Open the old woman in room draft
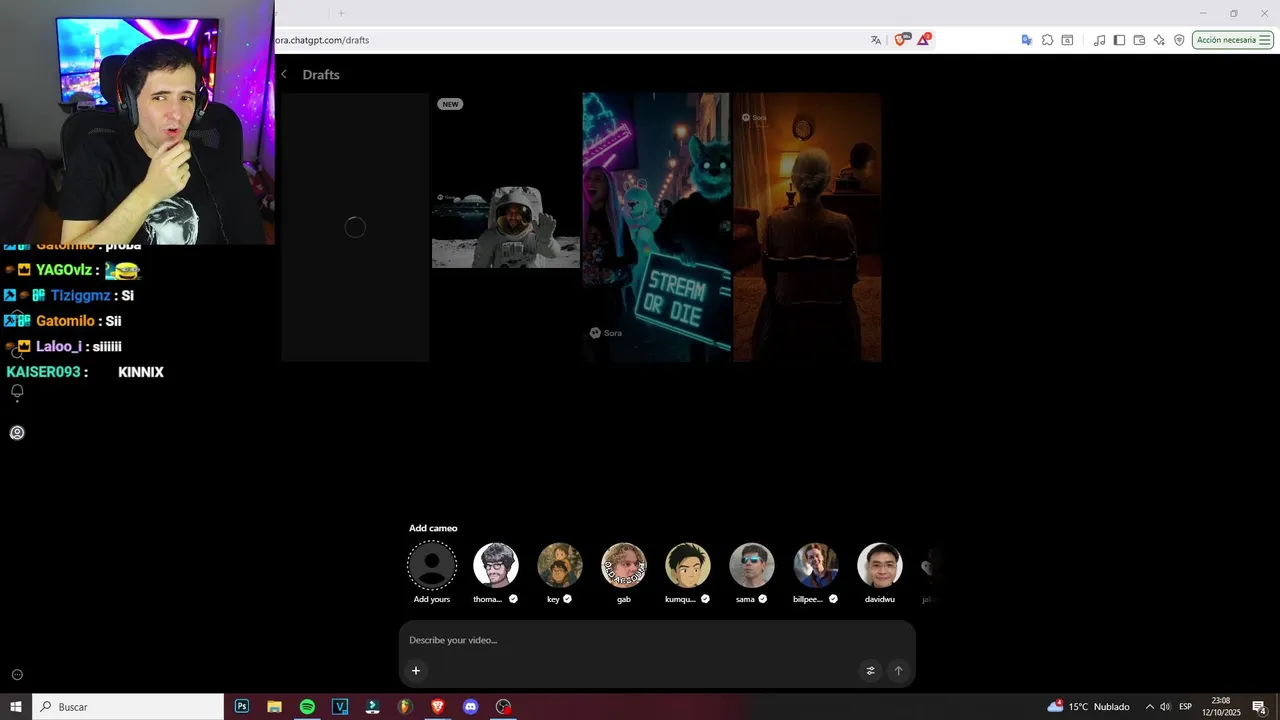This screenshot has height=720, width=1280. pyautogui.click(x=807, y=227)
